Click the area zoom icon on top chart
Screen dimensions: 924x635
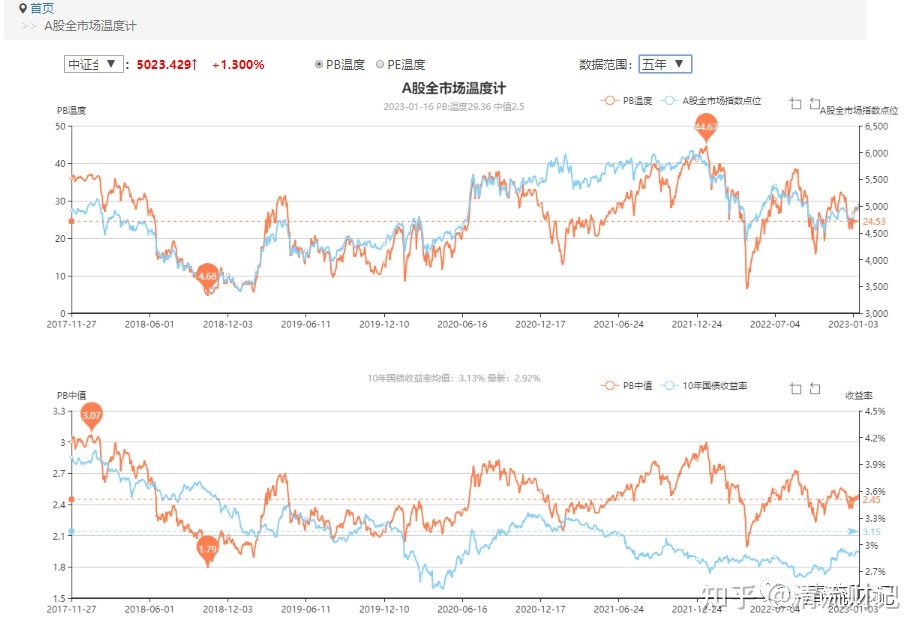(x=795, y=103)
